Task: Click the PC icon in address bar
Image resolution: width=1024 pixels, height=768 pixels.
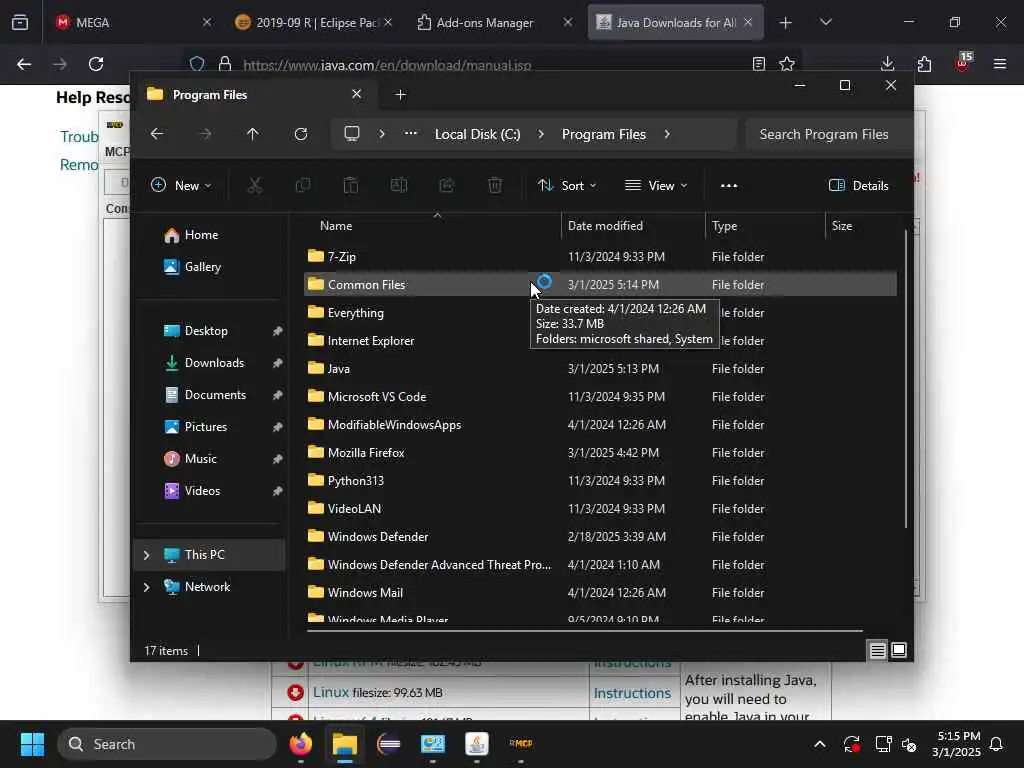Action: 352,134
